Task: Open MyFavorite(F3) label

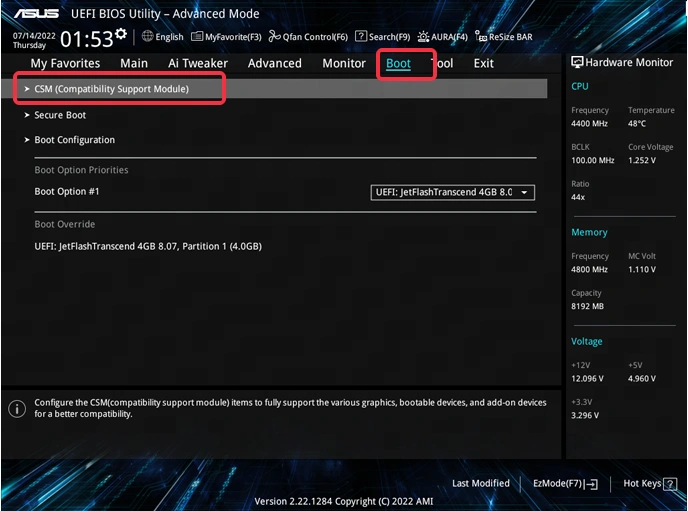Action: (233, 37)
